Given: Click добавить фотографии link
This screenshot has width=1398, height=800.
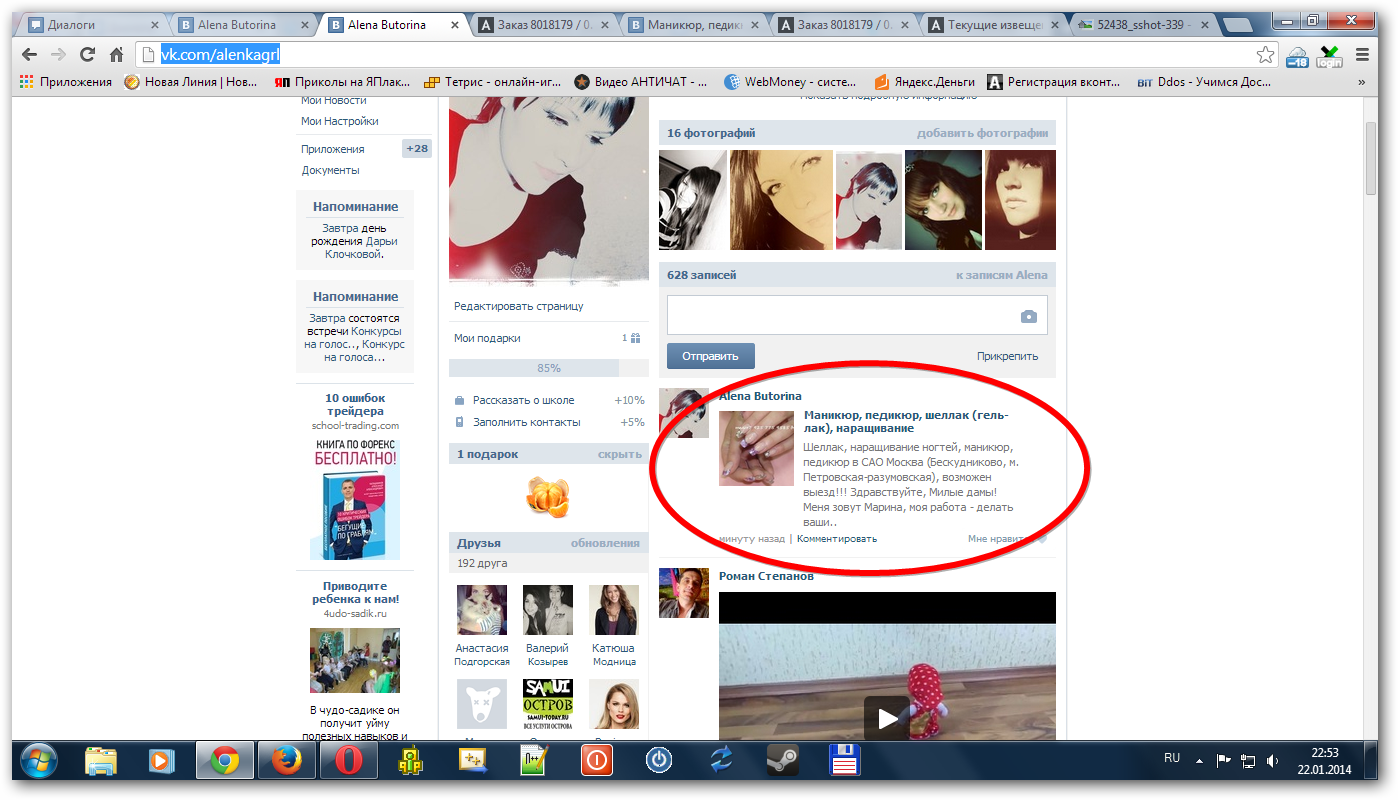Looking at the screenshot, I should pyautogui.click(x=982, y=133).
